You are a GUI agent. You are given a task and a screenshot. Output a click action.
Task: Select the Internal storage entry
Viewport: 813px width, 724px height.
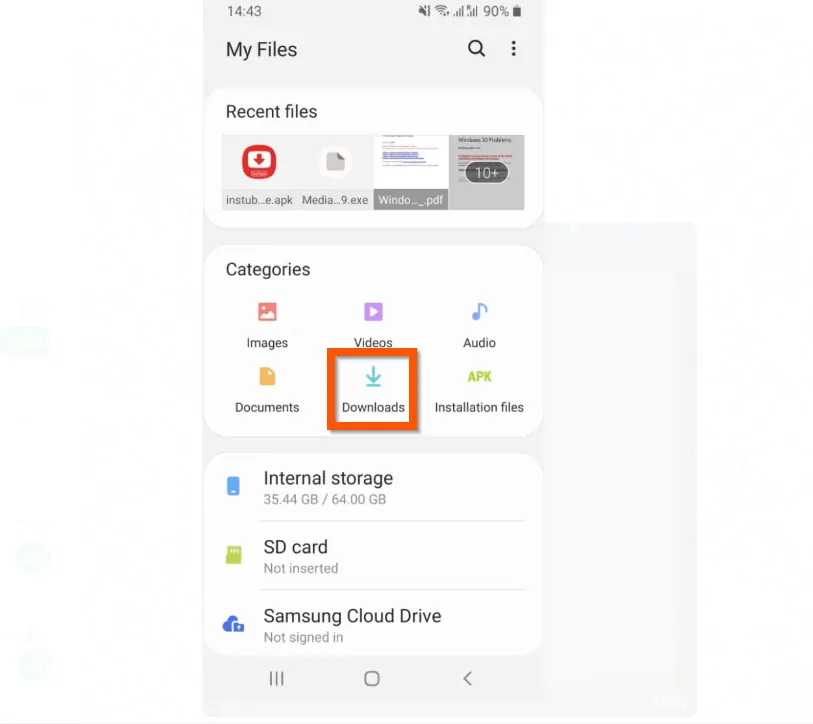[328, 486]
